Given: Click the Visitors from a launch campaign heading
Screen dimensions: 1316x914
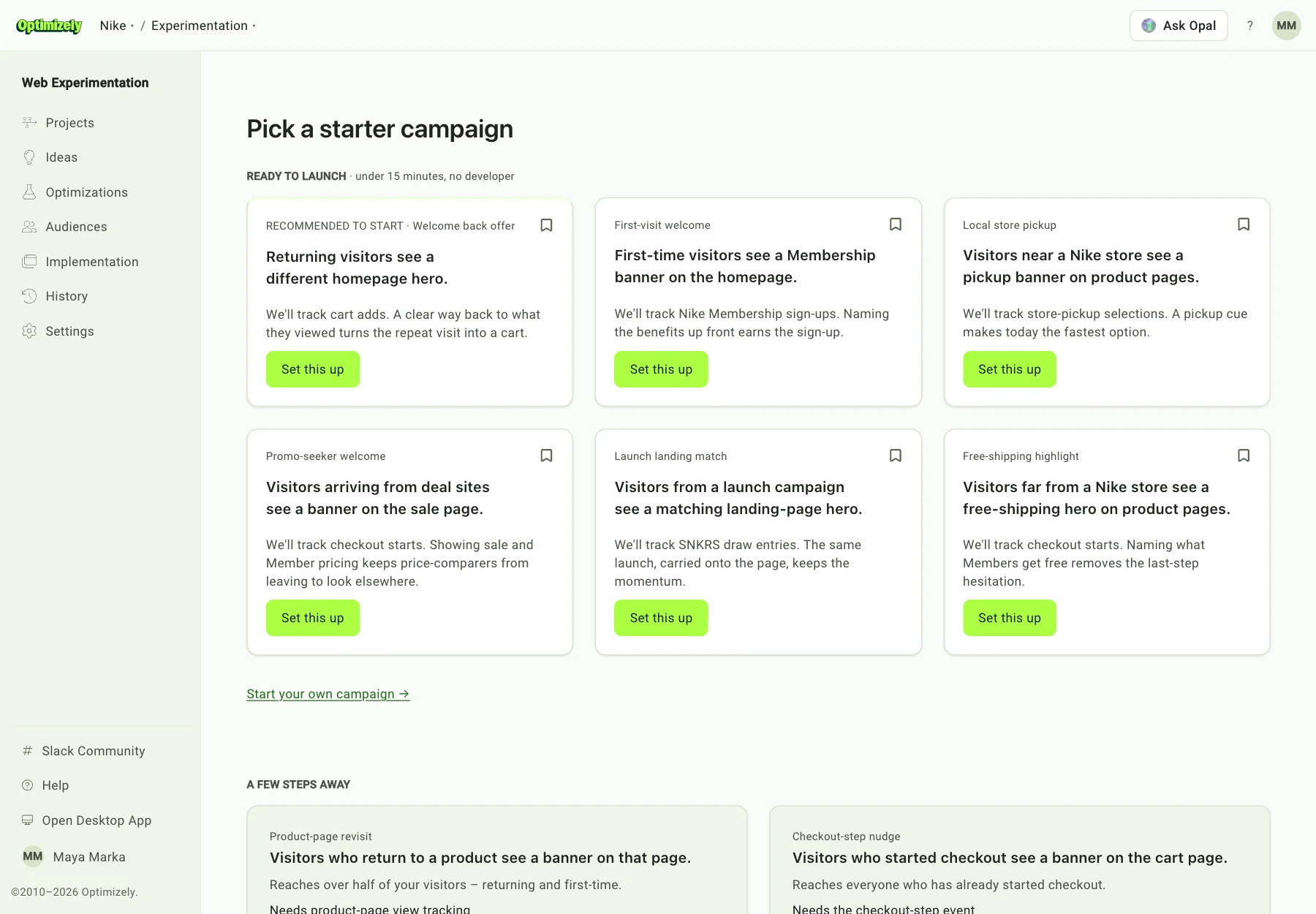Looking at the screenshot, I should (x=738, y=498).
